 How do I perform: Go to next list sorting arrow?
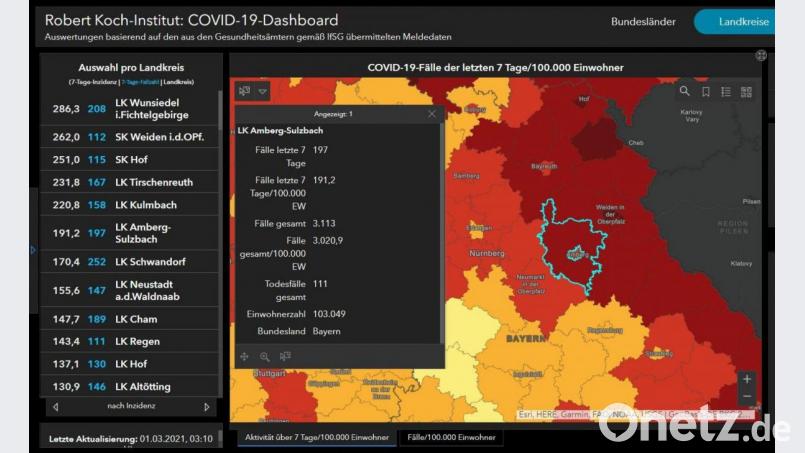(206, 407)
